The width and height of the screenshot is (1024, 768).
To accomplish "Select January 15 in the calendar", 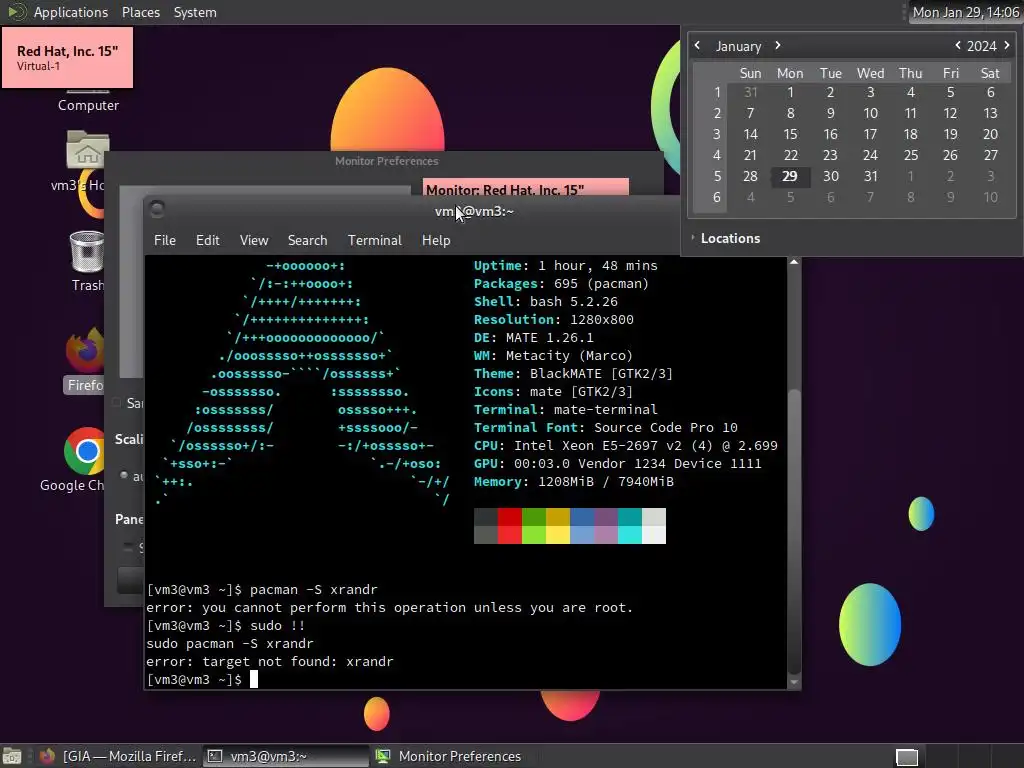I will [790, 135].
